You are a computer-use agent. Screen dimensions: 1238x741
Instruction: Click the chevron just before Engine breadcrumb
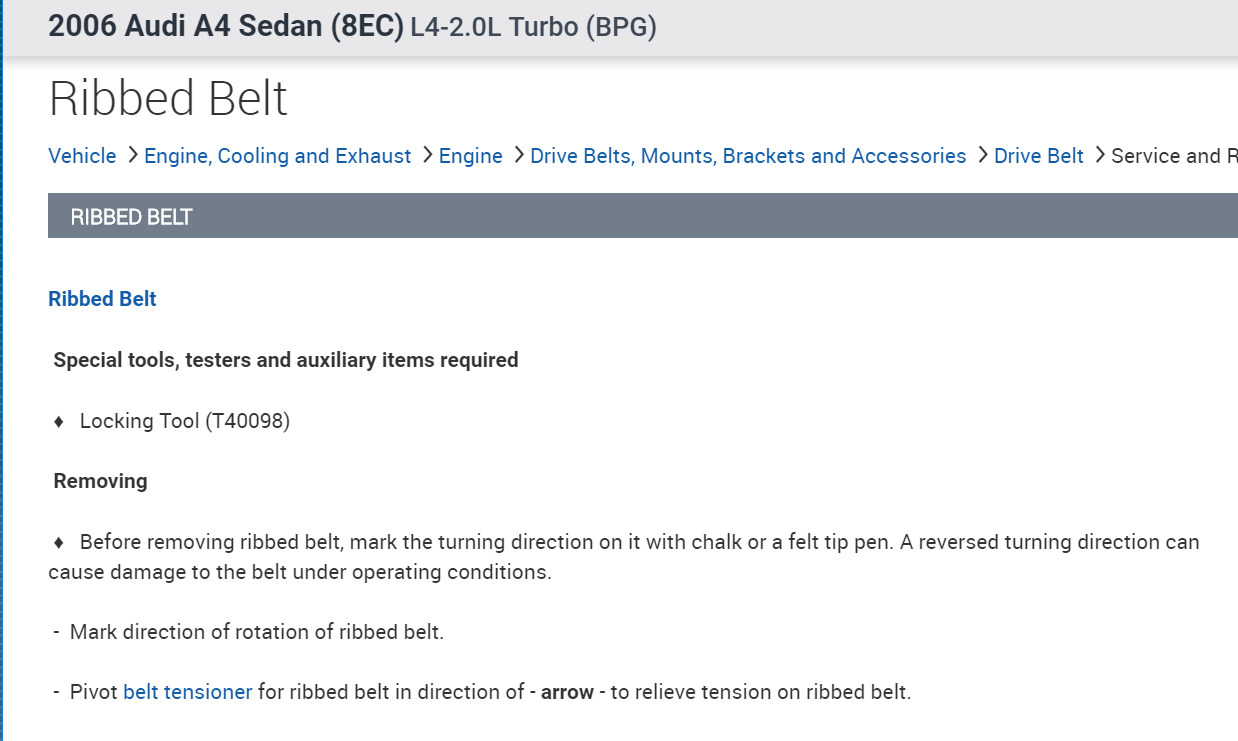click(x=427, y=156)
